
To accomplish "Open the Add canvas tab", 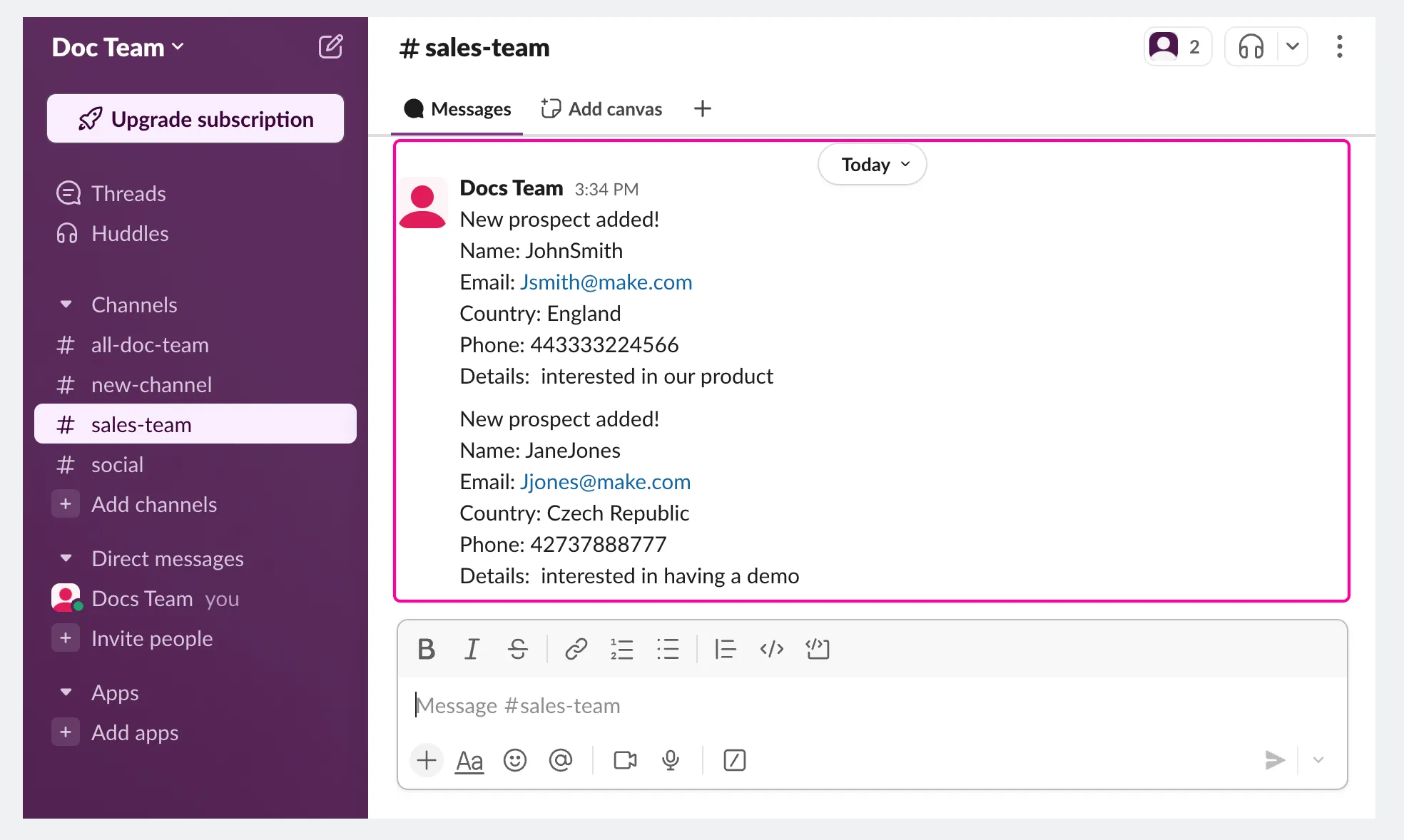I will coord(601,109).
